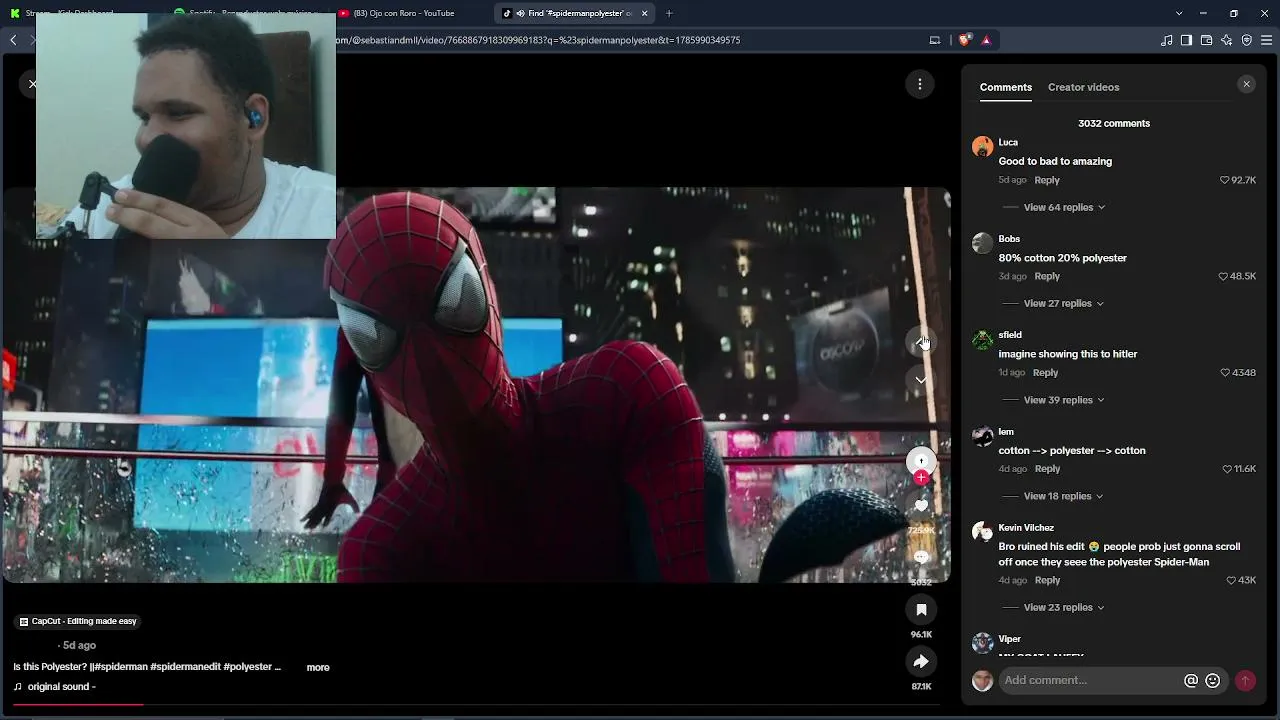Post the comment with the send arrow
The width and height of the screenshot is (1280, 720).
[1245, 681]
